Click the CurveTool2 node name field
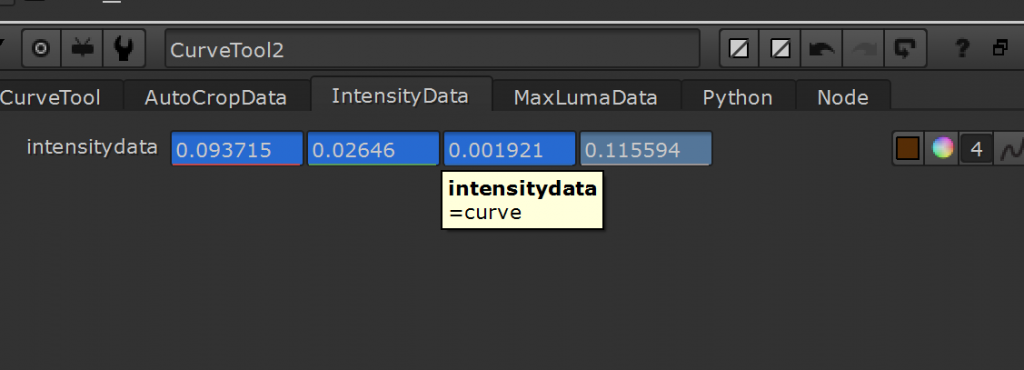 coord(432,49)
